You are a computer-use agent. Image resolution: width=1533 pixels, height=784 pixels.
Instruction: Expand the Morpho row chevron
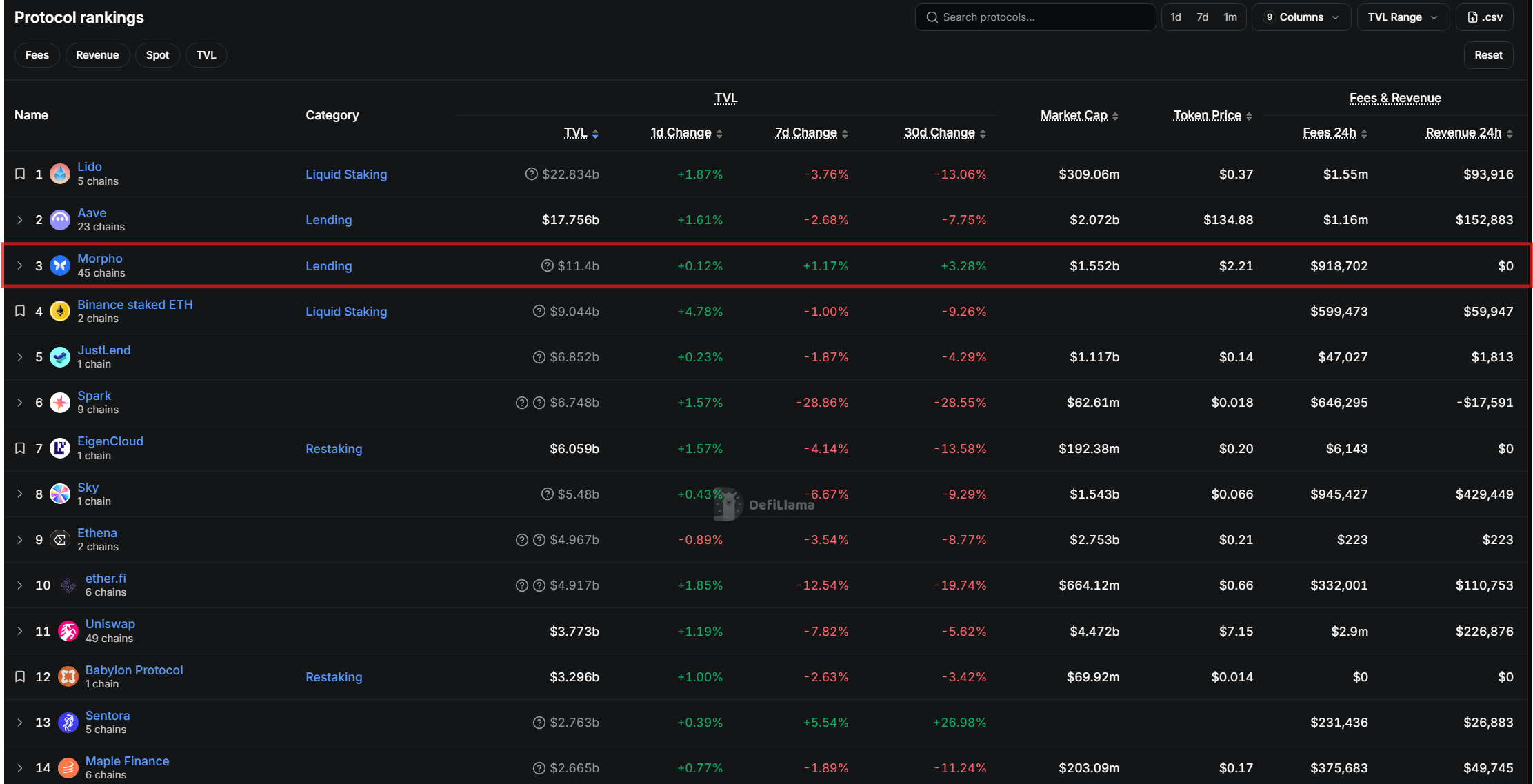pos(20,265)
